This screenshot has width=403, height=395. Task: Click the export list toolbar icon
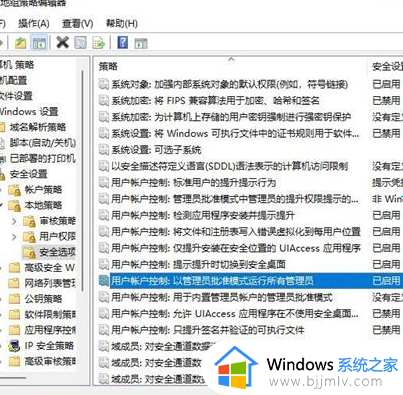tap(99, 43)
